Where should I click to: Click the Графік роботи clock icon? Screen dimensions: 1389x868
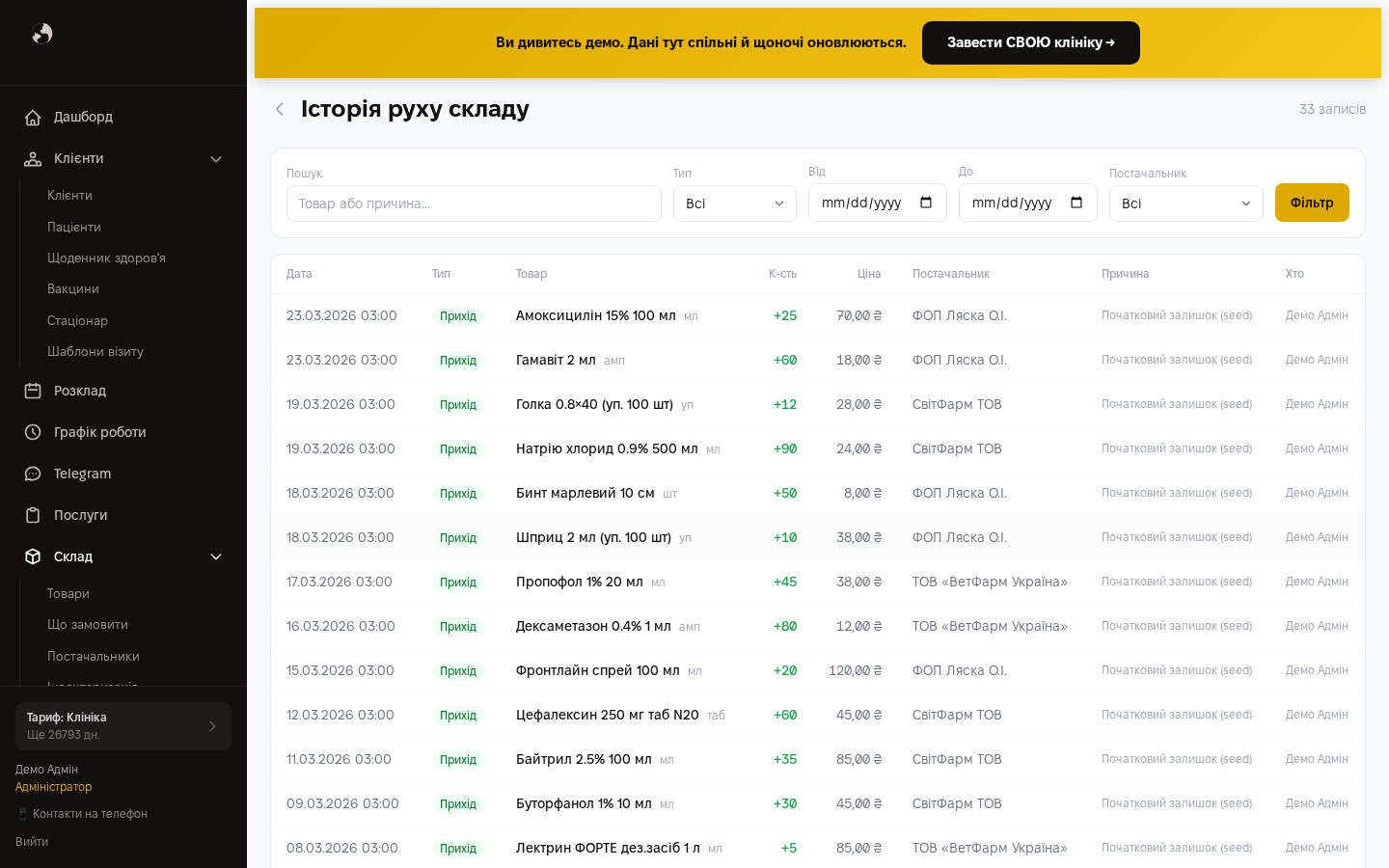pyautogui.click(x=33, y=432)
